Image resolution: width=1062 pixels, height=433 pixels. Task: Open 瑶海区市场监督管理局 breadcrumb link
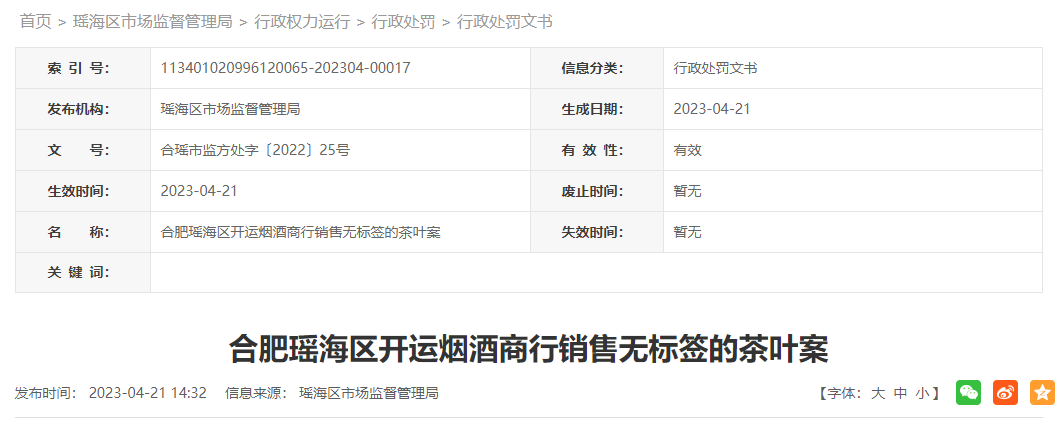(152, 22)
